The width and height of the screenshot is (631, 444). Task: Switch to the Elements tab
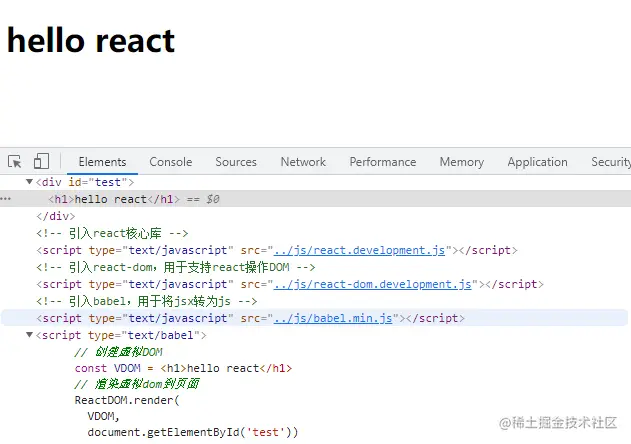click(102, 162)
